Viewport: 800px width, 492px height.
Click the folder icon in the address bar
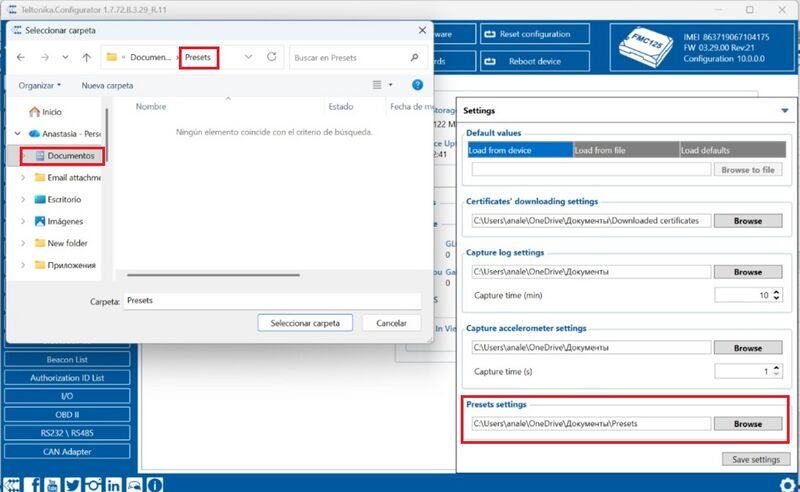pyautogui.click(x=111, y=57)
